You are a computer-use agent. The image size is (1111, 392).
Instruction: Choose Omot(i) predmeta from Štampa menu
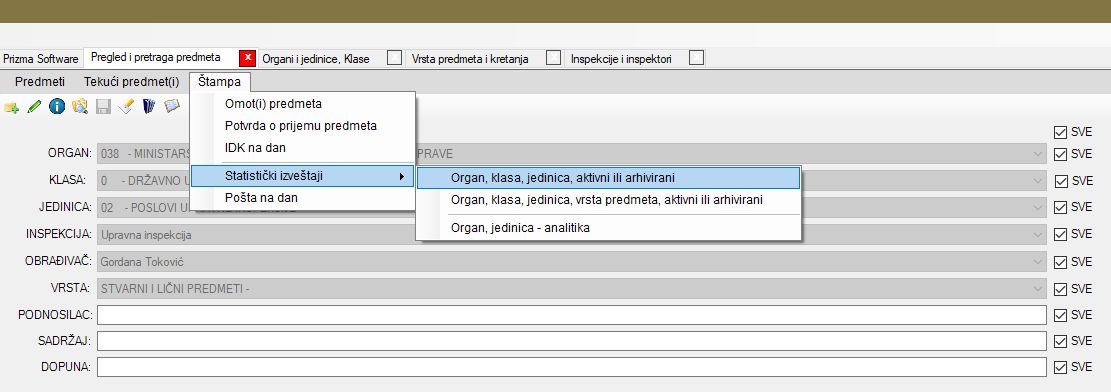(x=303, y=104)
